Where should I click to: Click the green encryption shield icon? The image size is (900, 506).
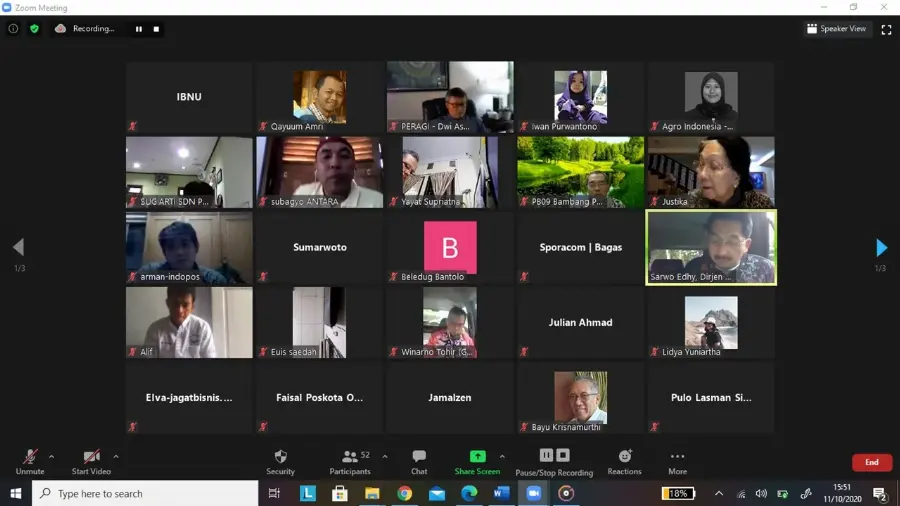(x=34, y=29)
